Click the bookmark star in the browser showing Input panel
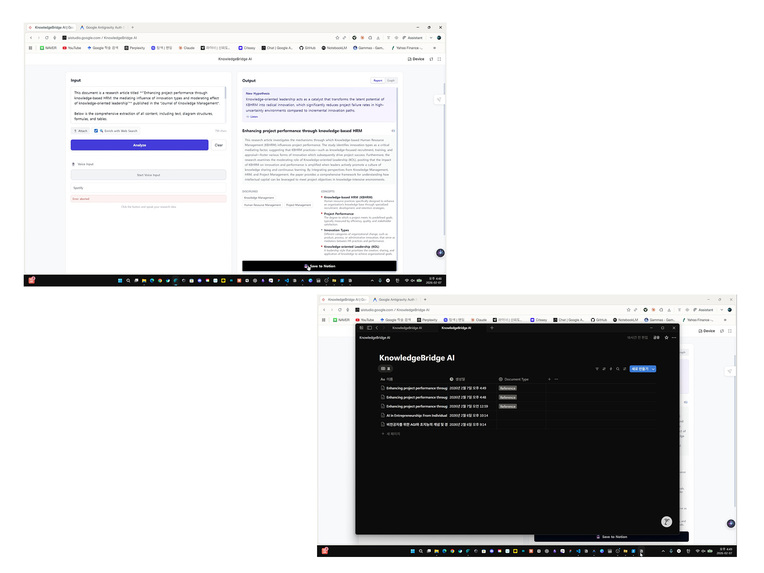The height and width of the screenshot is (573, 764). pyautogui.click(x=337, y=38)
